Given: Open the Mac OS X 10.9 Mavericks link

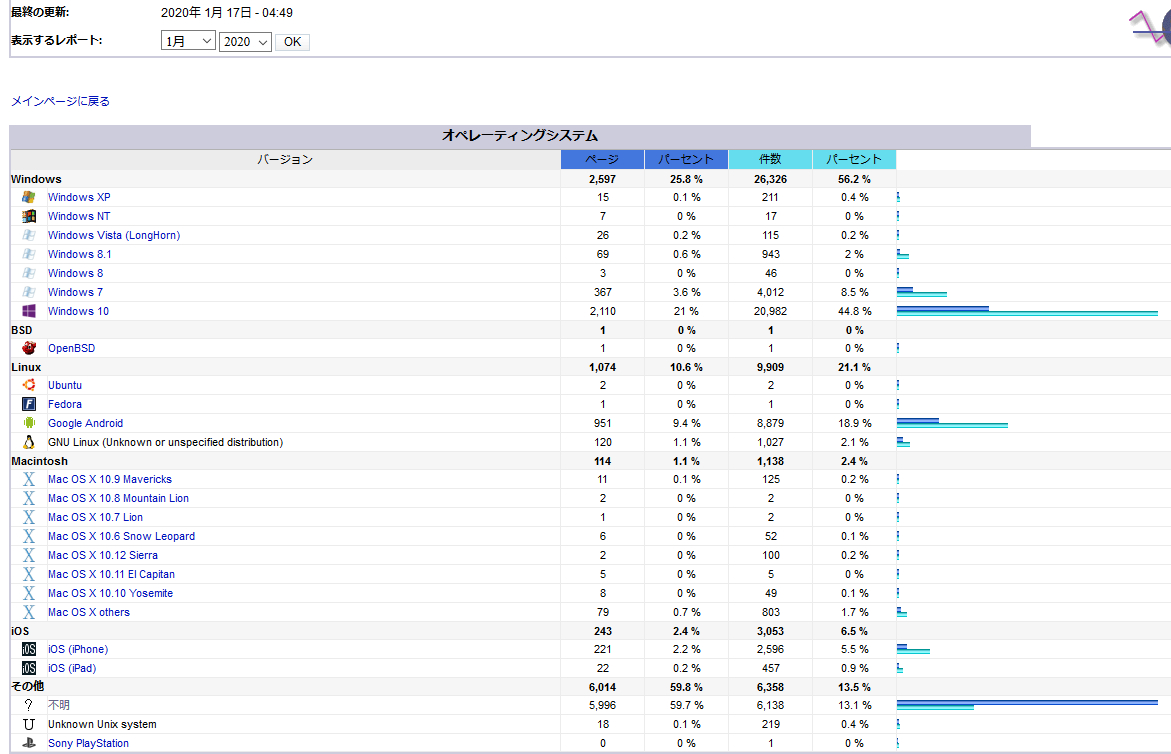Looking at the screenshot, I should tap(110, 480).
